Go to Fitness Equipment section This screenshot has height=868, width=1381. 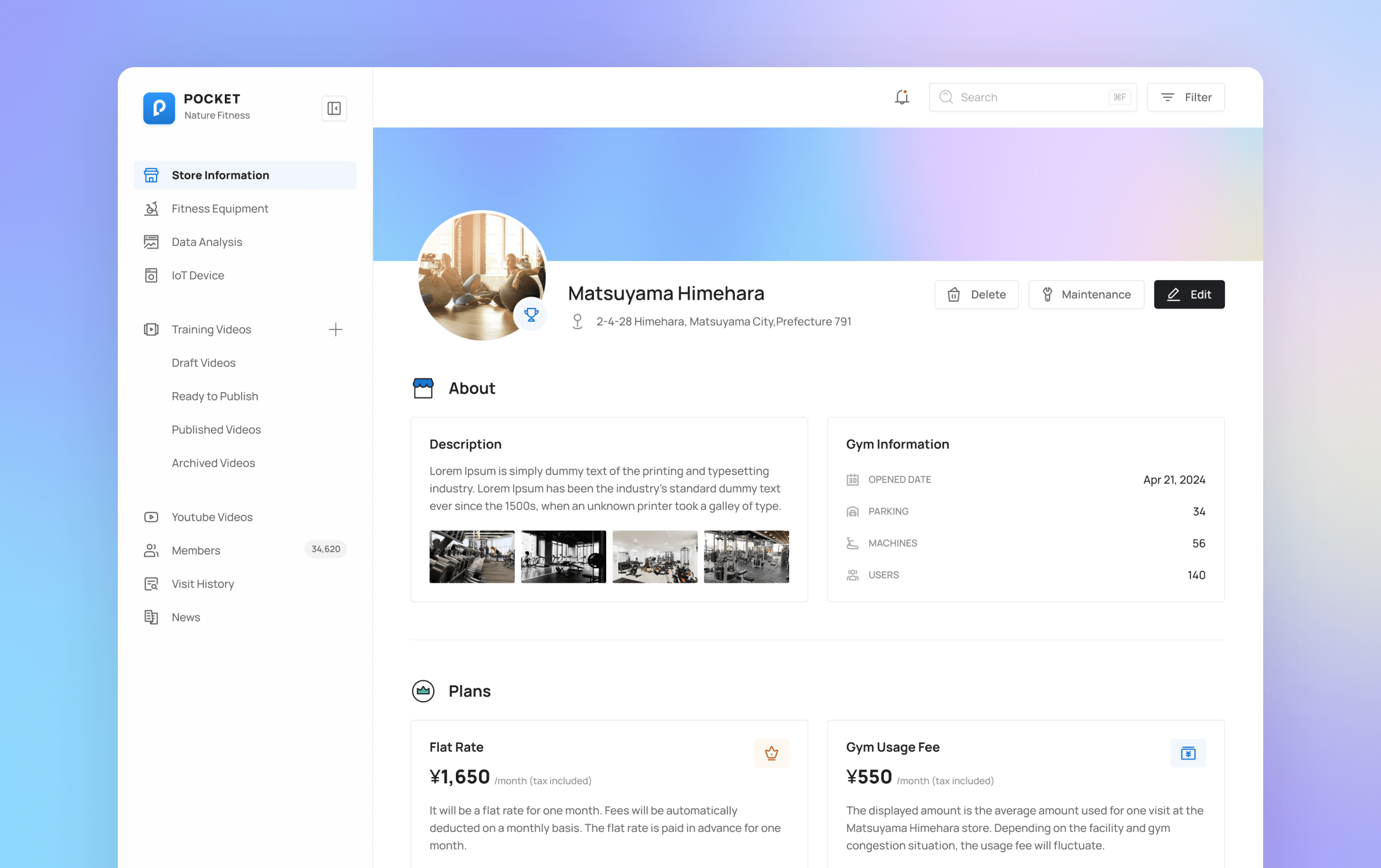245,209
